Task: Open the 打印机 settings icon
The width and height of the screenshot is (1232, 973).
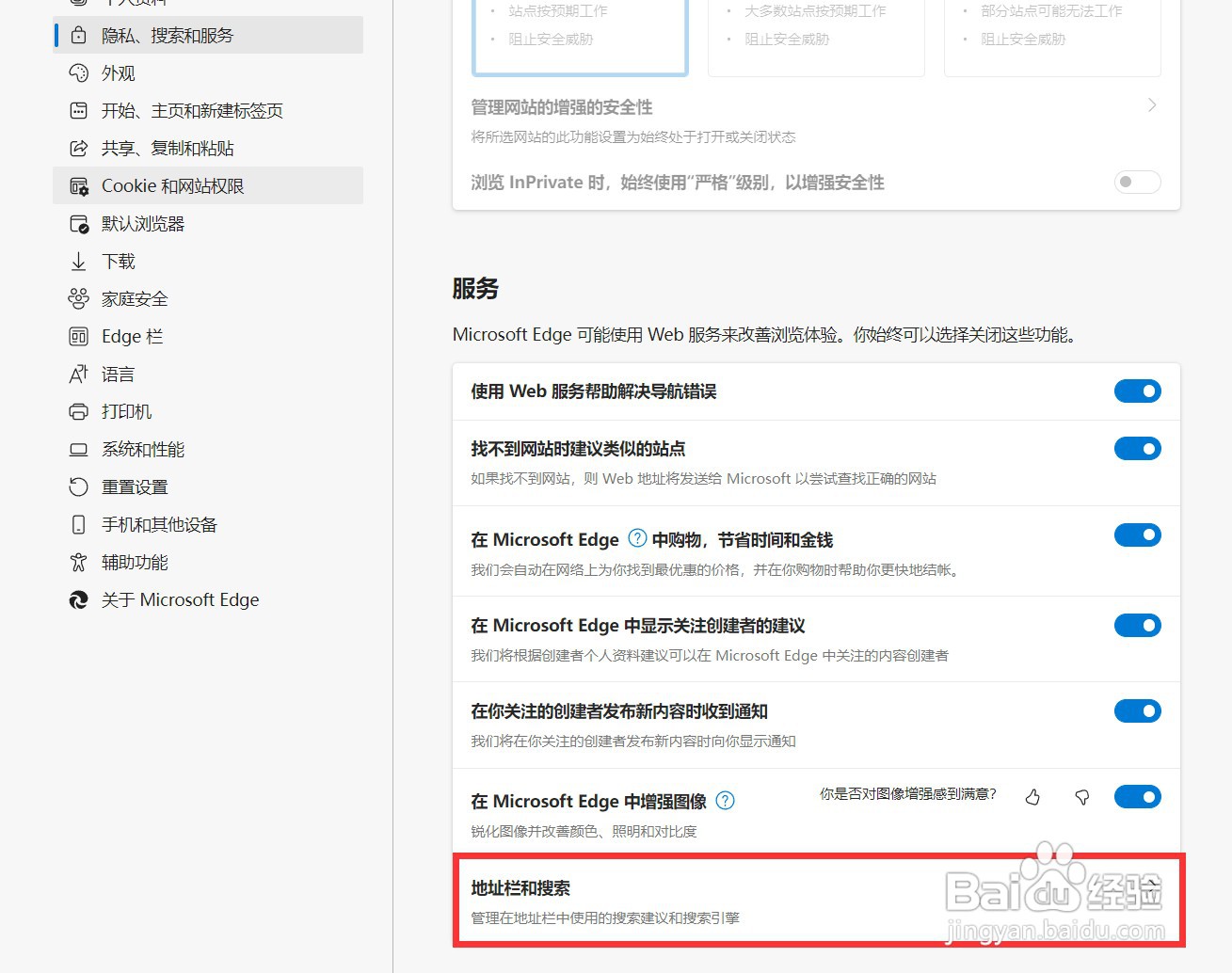Action: pos(79,411)
